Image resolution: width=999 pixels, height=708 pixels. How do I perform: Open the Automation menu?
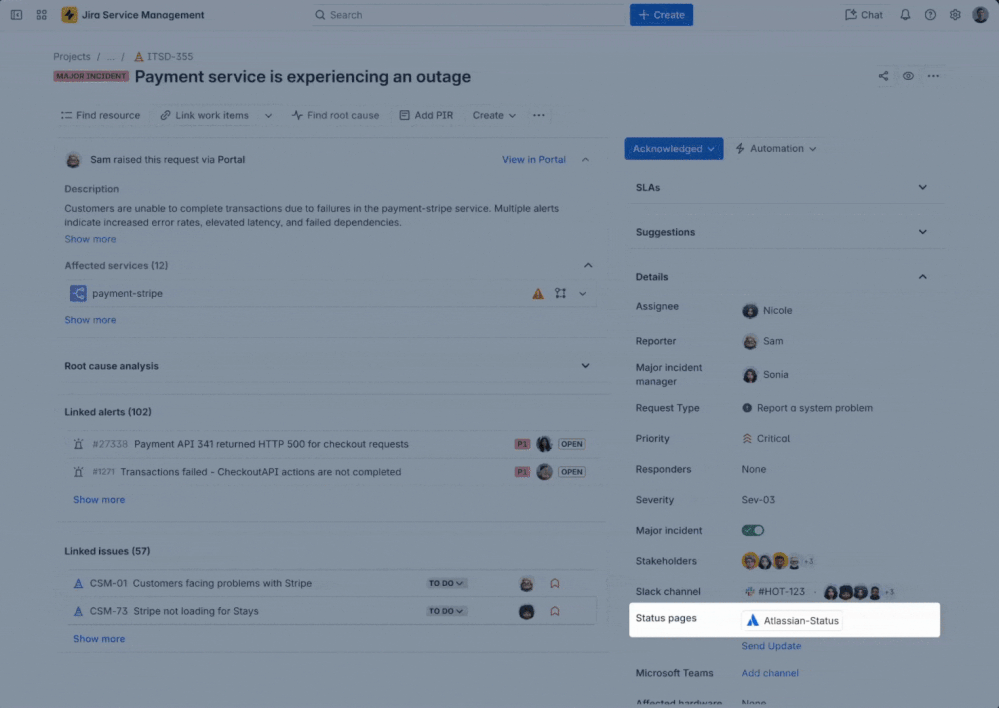(776, 149)
